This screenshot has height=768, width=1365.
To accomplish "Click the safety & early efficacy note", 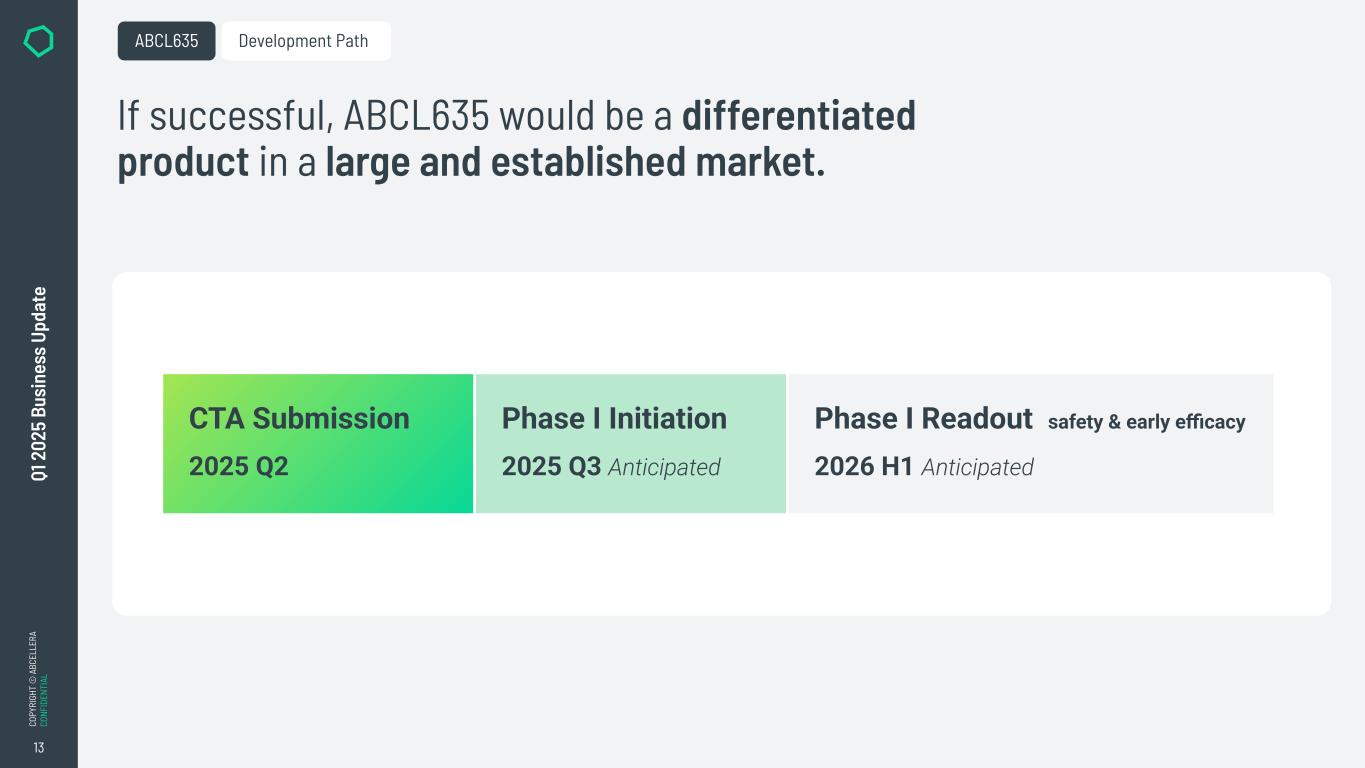I will pos(1146,422).
